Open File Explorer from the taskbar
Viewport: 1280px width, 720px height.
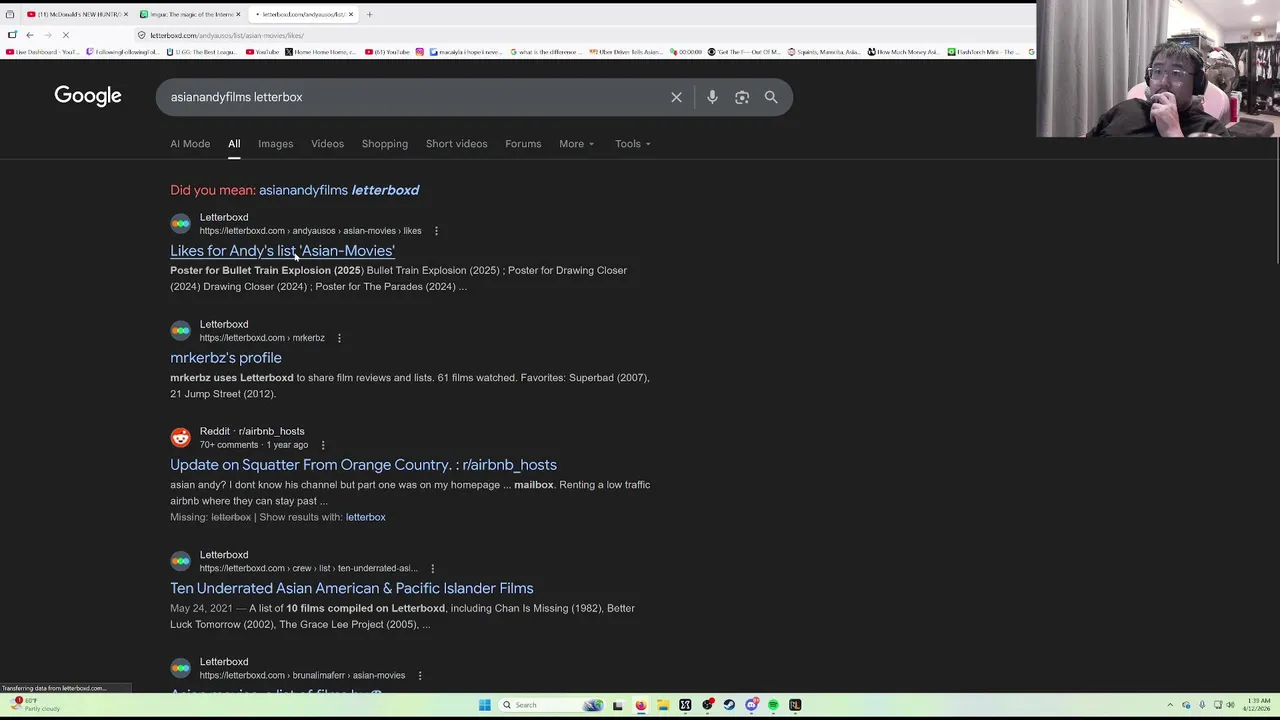pos(662,705)
